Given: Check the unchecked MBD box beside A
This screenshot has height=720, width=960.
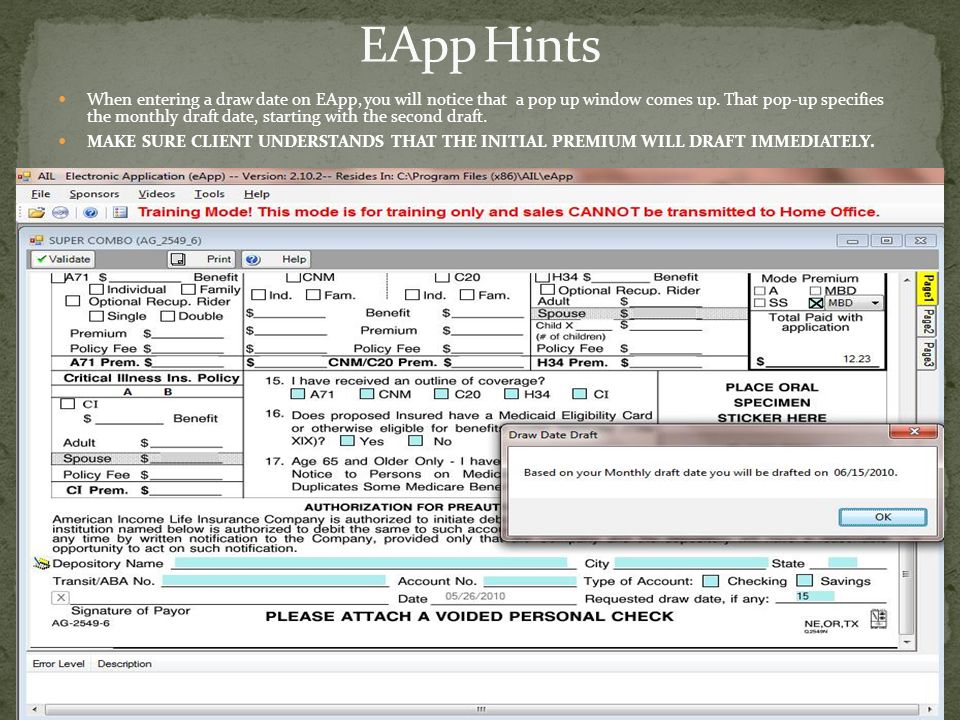Looking at the screenshot, I should pyautogui.click(x=815, y=291).
